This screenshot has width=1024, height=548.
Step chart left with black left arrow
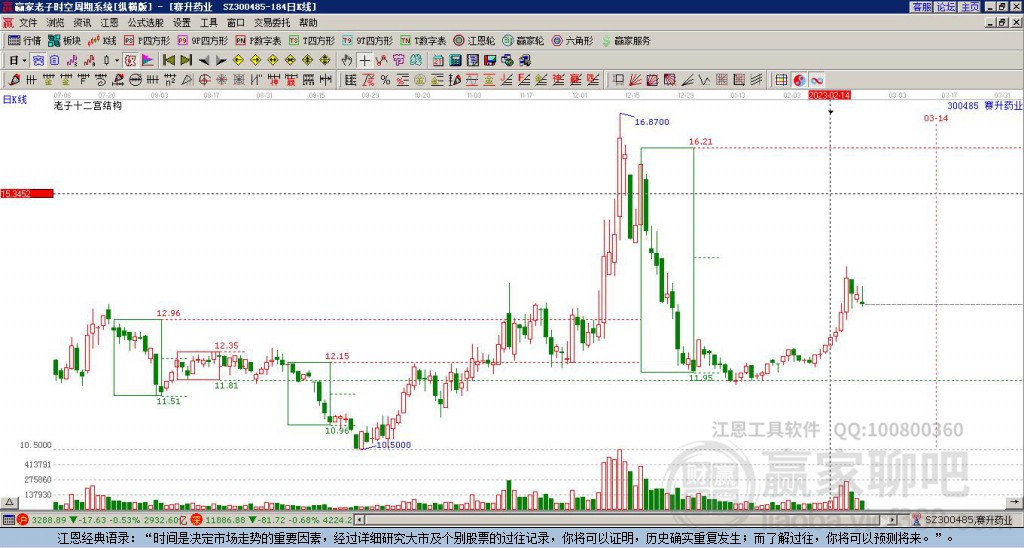(204, 61)
